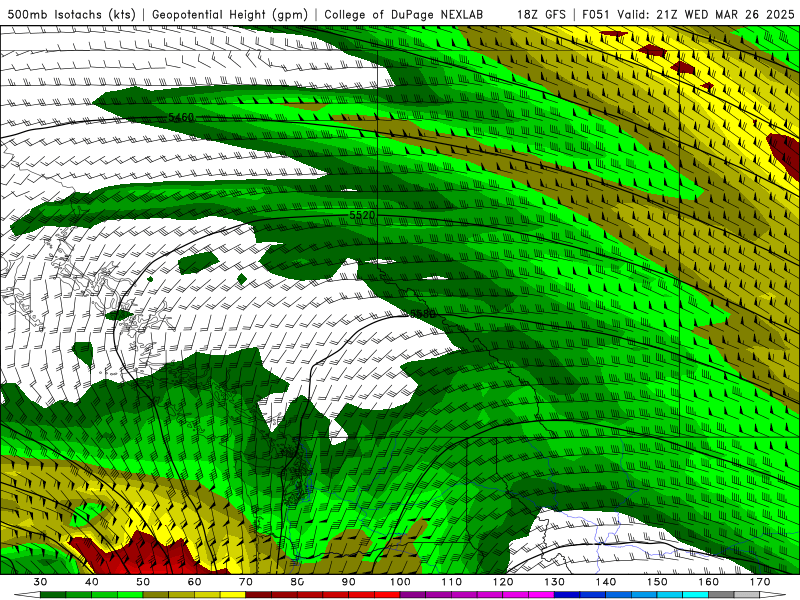Click the '160' value on the color scale
The height and width of the screenshot is (600, 800).
pyautogui.click(x=709, y=582)
